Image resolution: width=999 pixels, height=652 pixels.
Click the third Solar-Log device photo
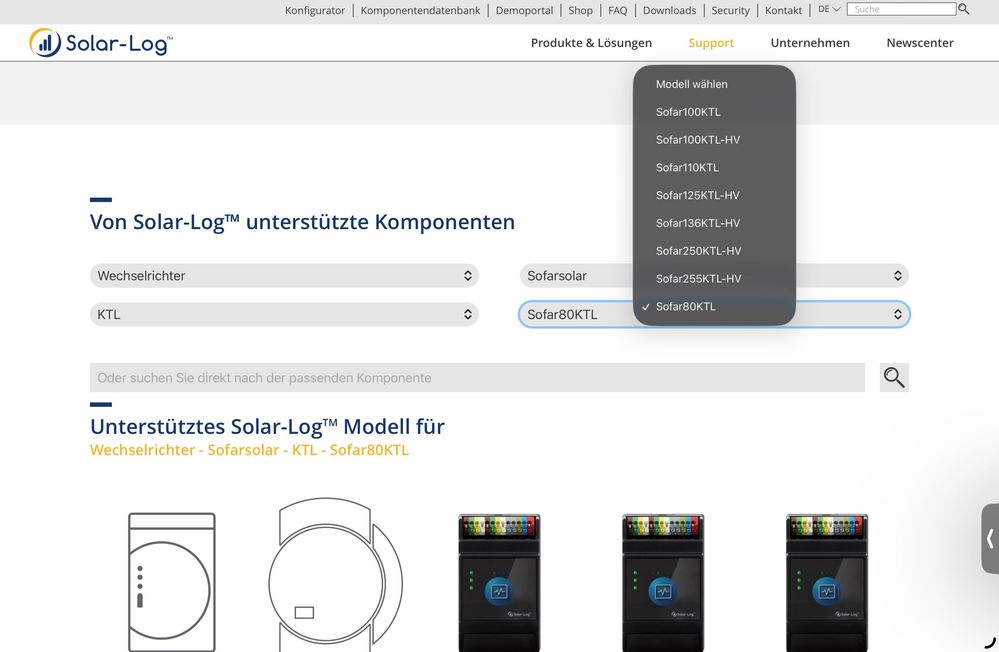coord(499,582)
